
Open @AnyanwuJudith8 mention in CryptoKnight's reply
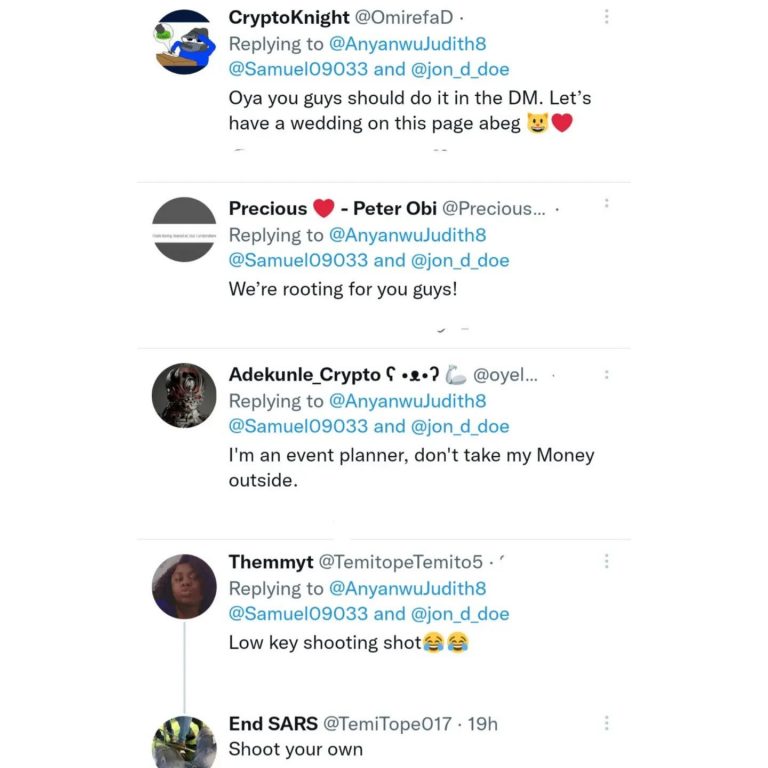coord(407,44)
